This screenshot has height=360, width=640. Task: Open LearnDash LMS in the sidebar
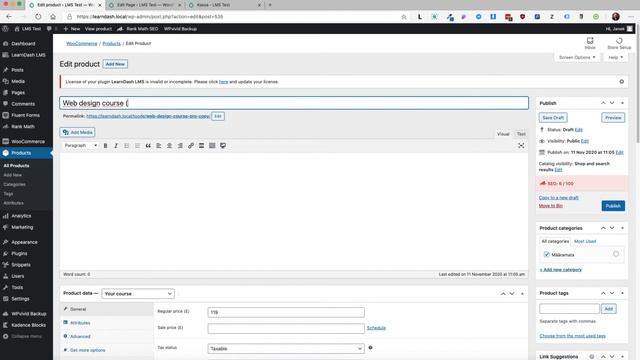(x=27, y=55)
